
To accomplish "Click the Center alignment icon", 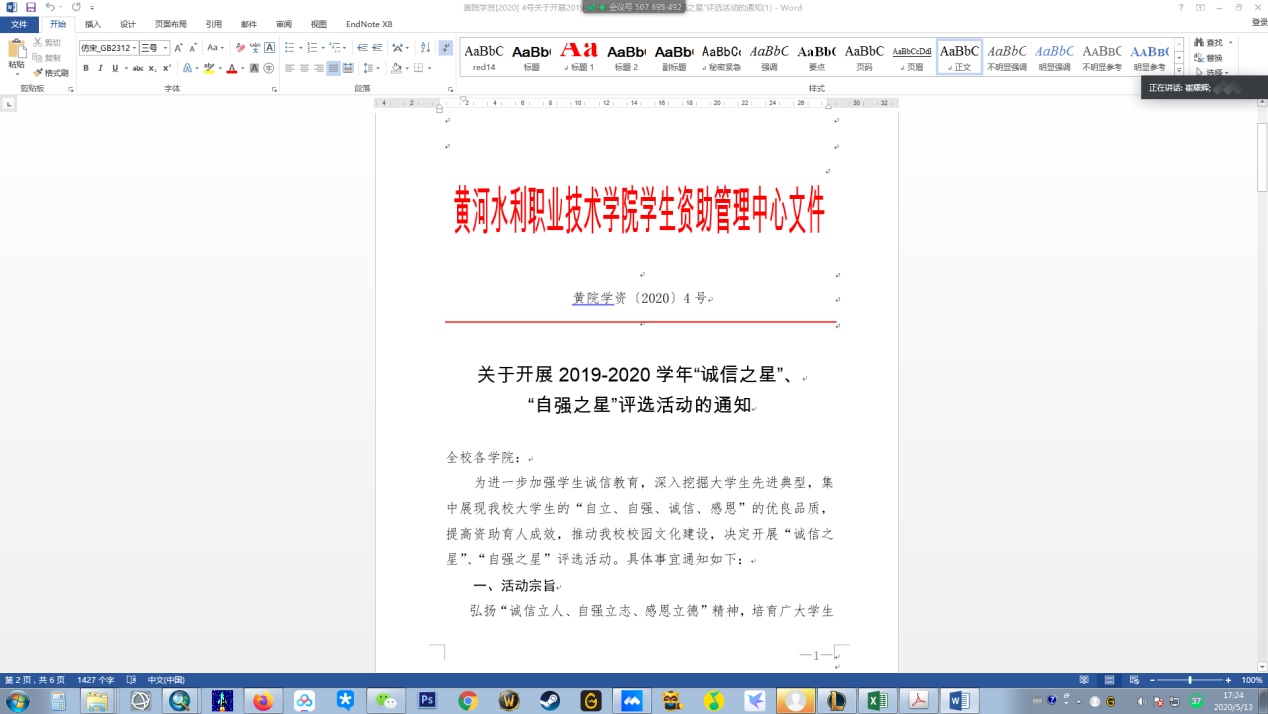I will click(304, 68).
